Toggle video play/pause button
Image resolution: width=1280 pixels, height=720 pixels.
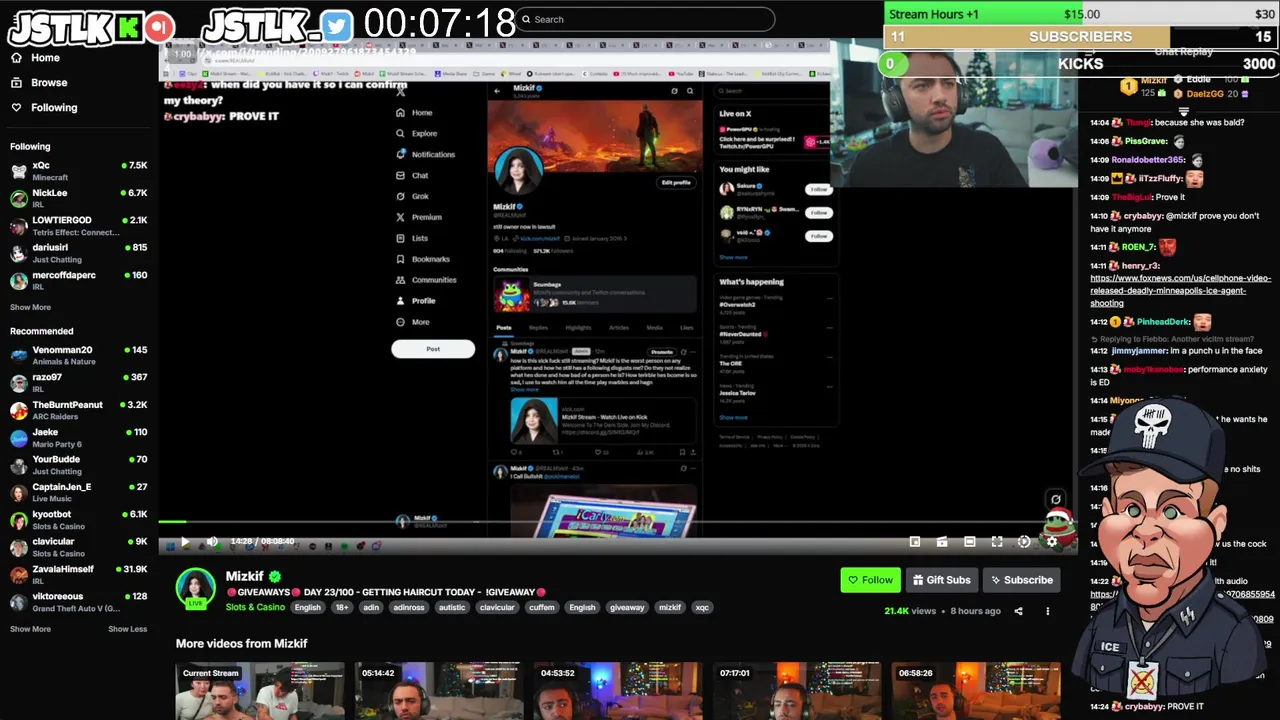185,541
